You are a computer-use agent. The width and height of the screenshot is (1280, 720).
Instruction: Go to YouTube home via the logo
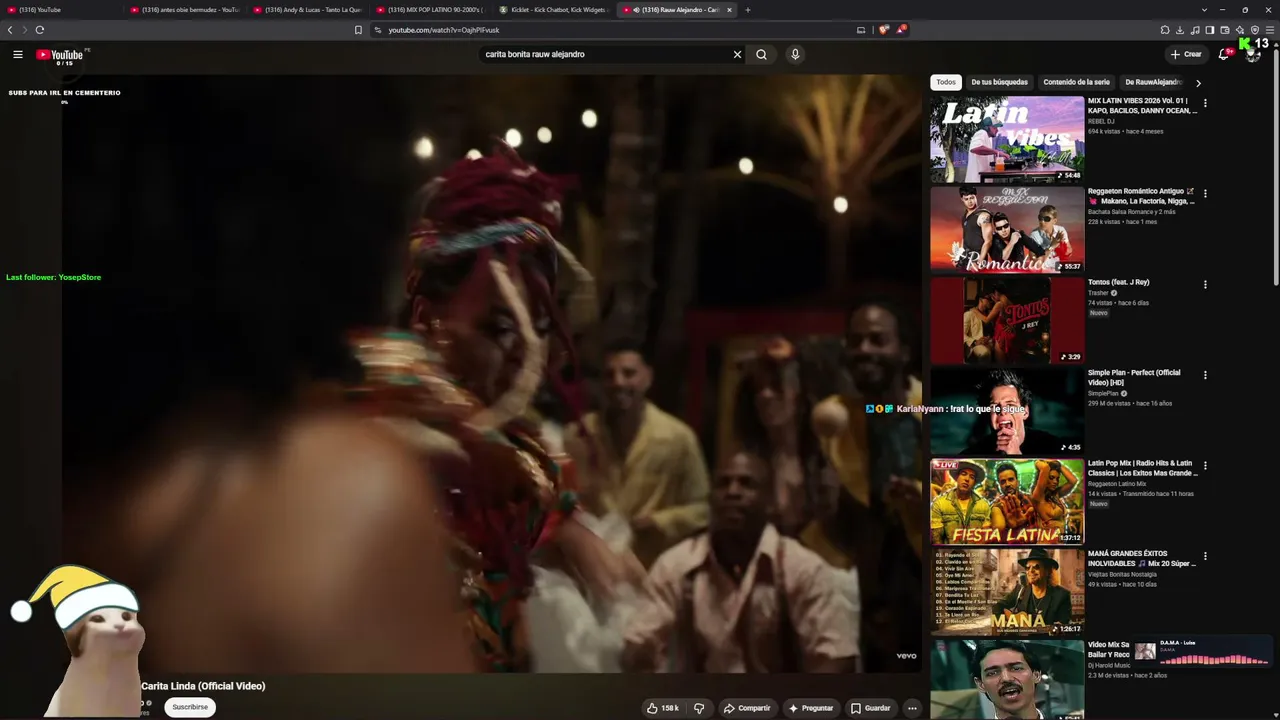click(60, 54)
